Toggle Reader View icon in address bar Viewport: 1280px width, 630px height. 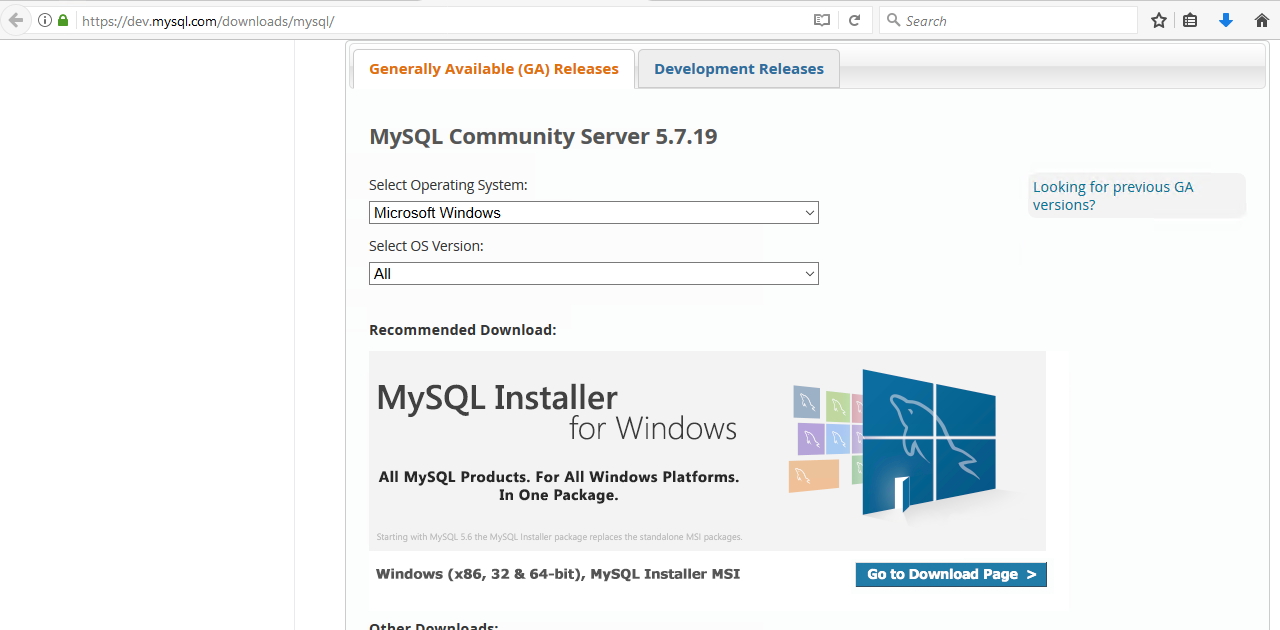pos(822,20)
